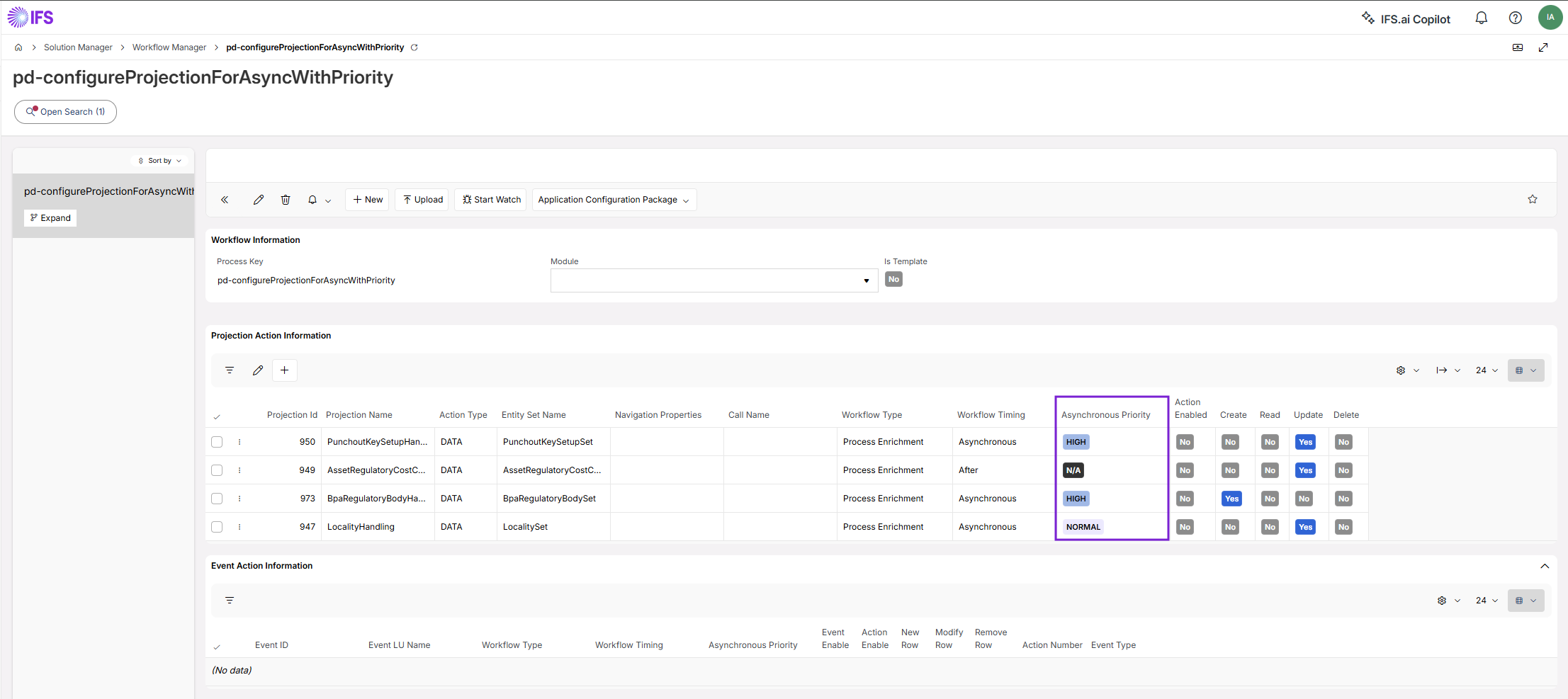Tick the AssetRegulatoryCostC row checkbox
The image size is (1568, 699).
coord(217,470)
